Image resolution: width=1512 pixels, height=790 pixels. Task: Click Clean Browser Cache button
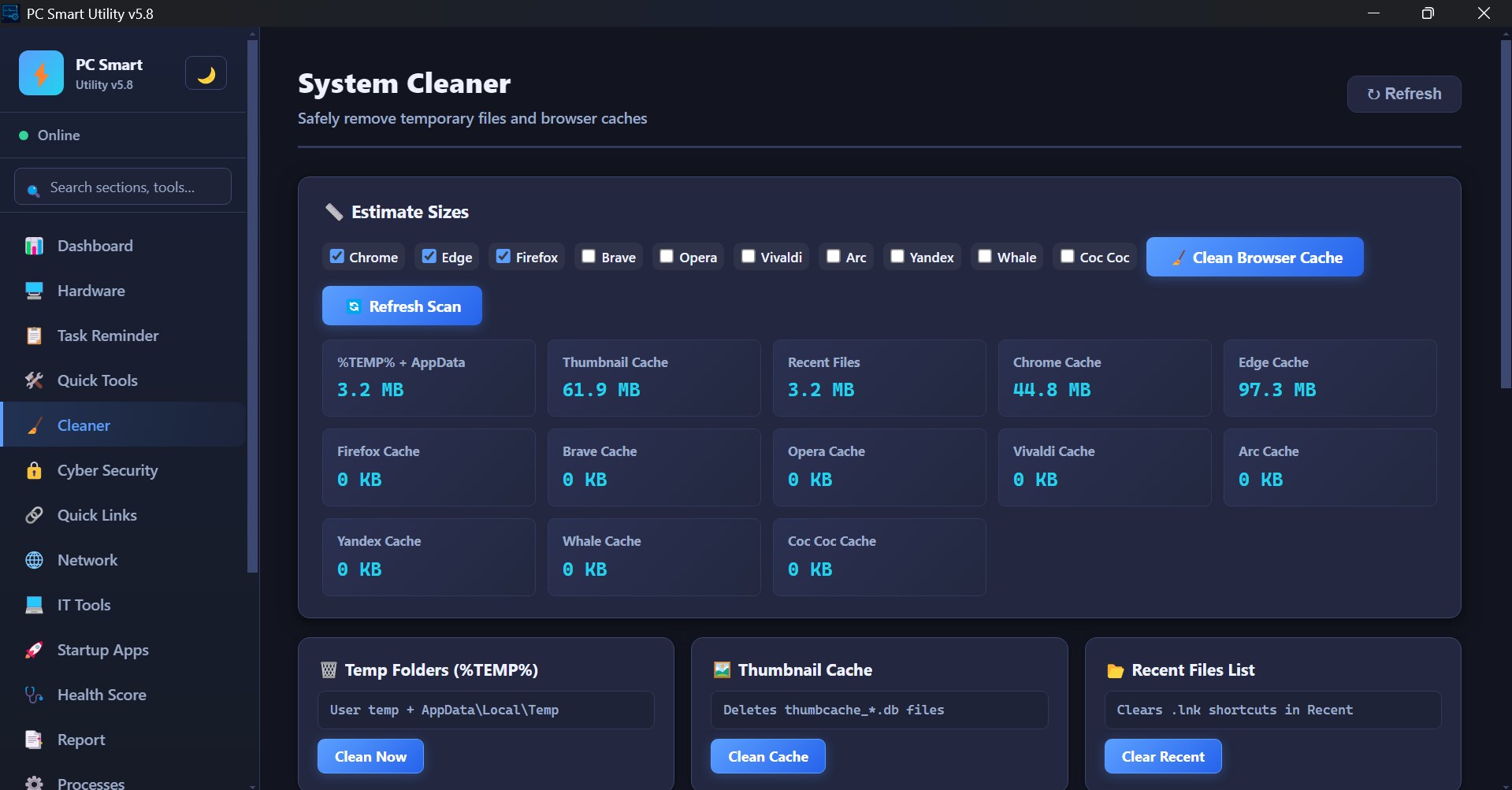click(x=1254, y=257)
